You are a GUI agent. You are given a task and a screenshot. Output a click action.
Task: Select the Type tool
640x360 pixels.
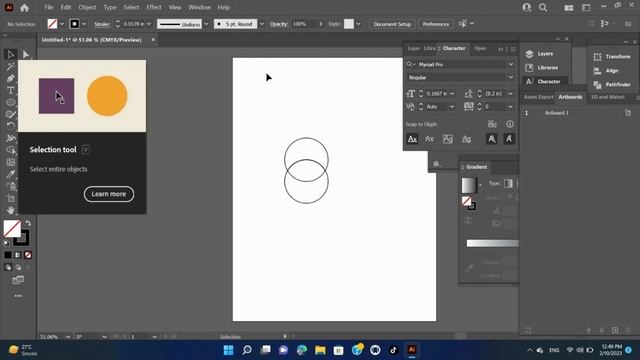click(x=11, y=90)
